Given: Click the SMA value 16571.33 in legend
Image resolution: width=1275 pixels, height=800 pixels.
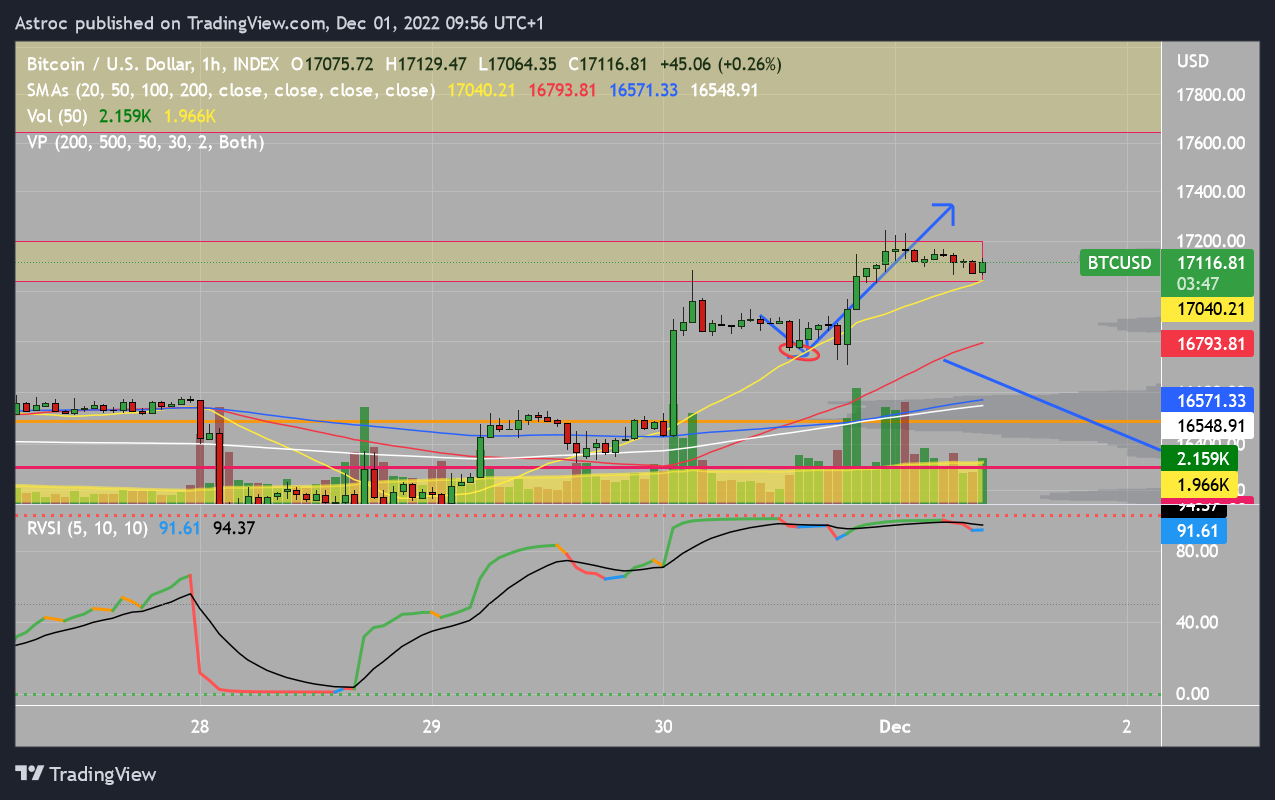Looking at the screenshot, I should (642, 90).
